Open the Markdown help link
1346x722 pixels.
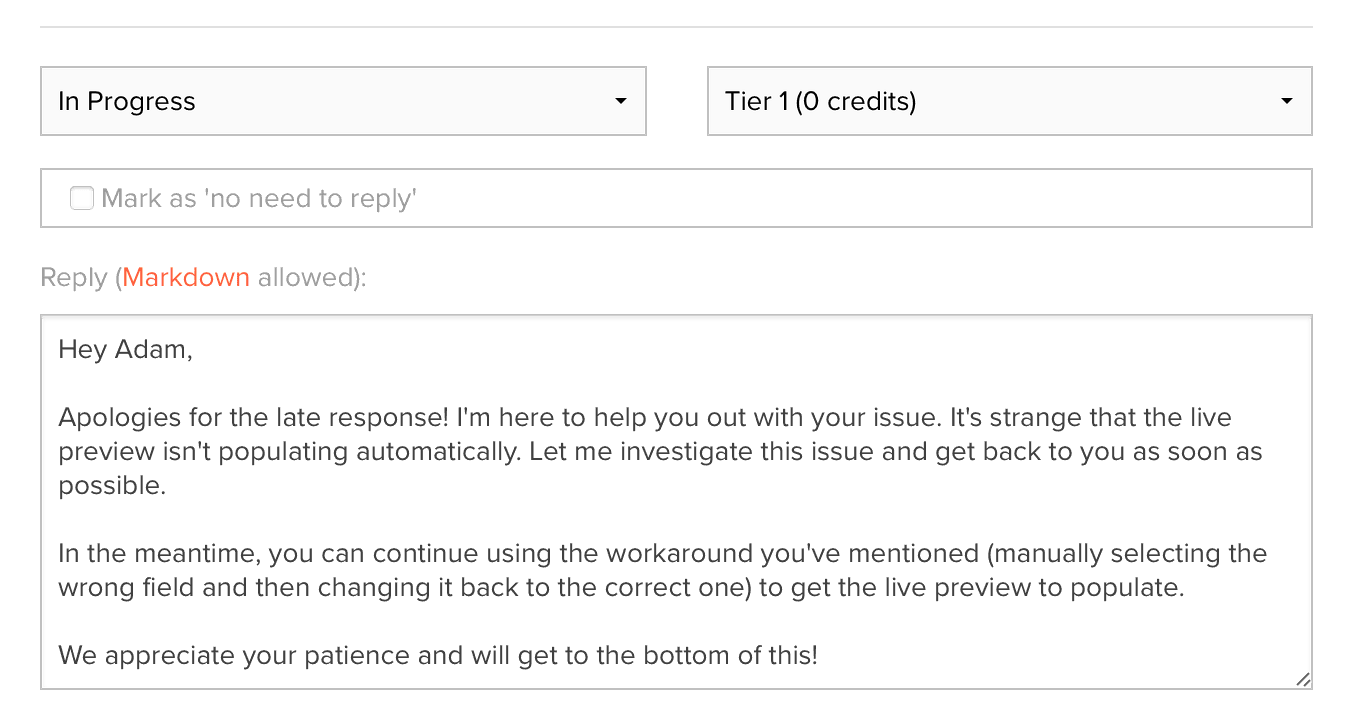tap(186, 277)
